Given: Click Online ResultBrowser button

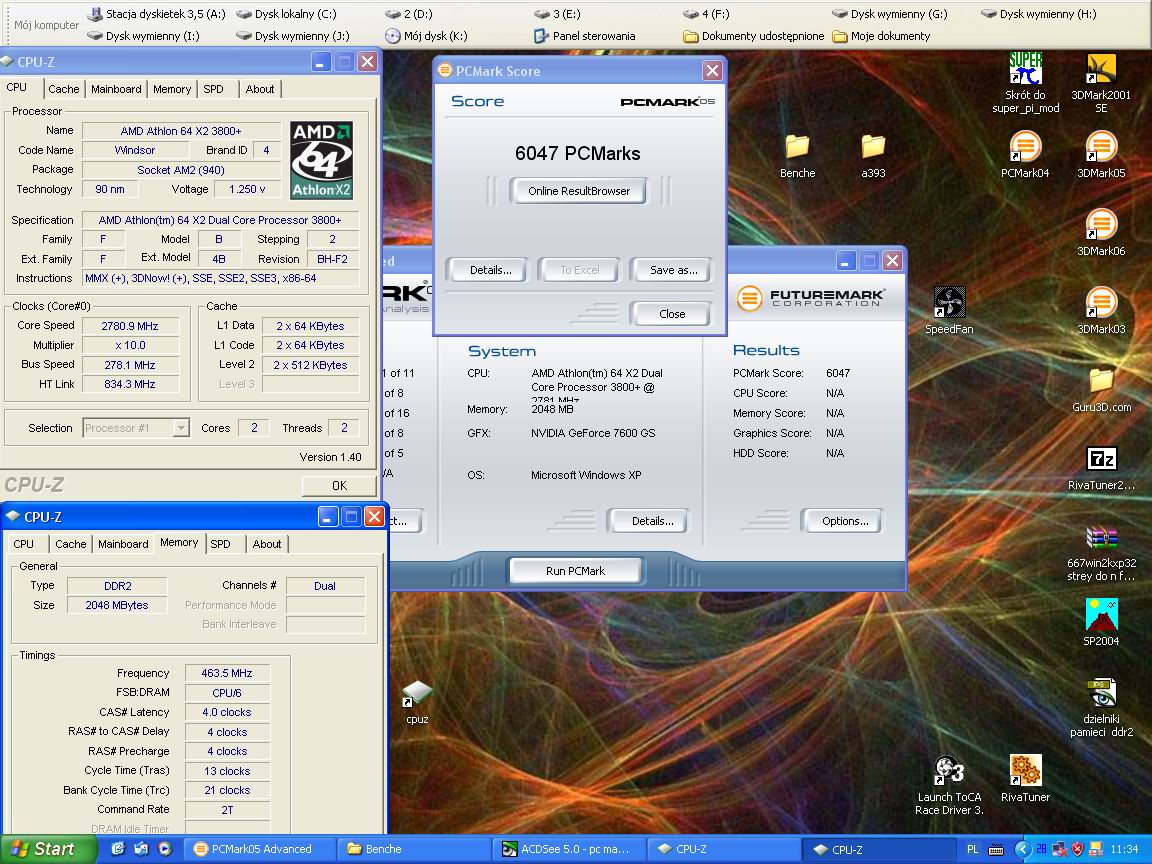Looking at the screenshot, I should click(578, 191).
